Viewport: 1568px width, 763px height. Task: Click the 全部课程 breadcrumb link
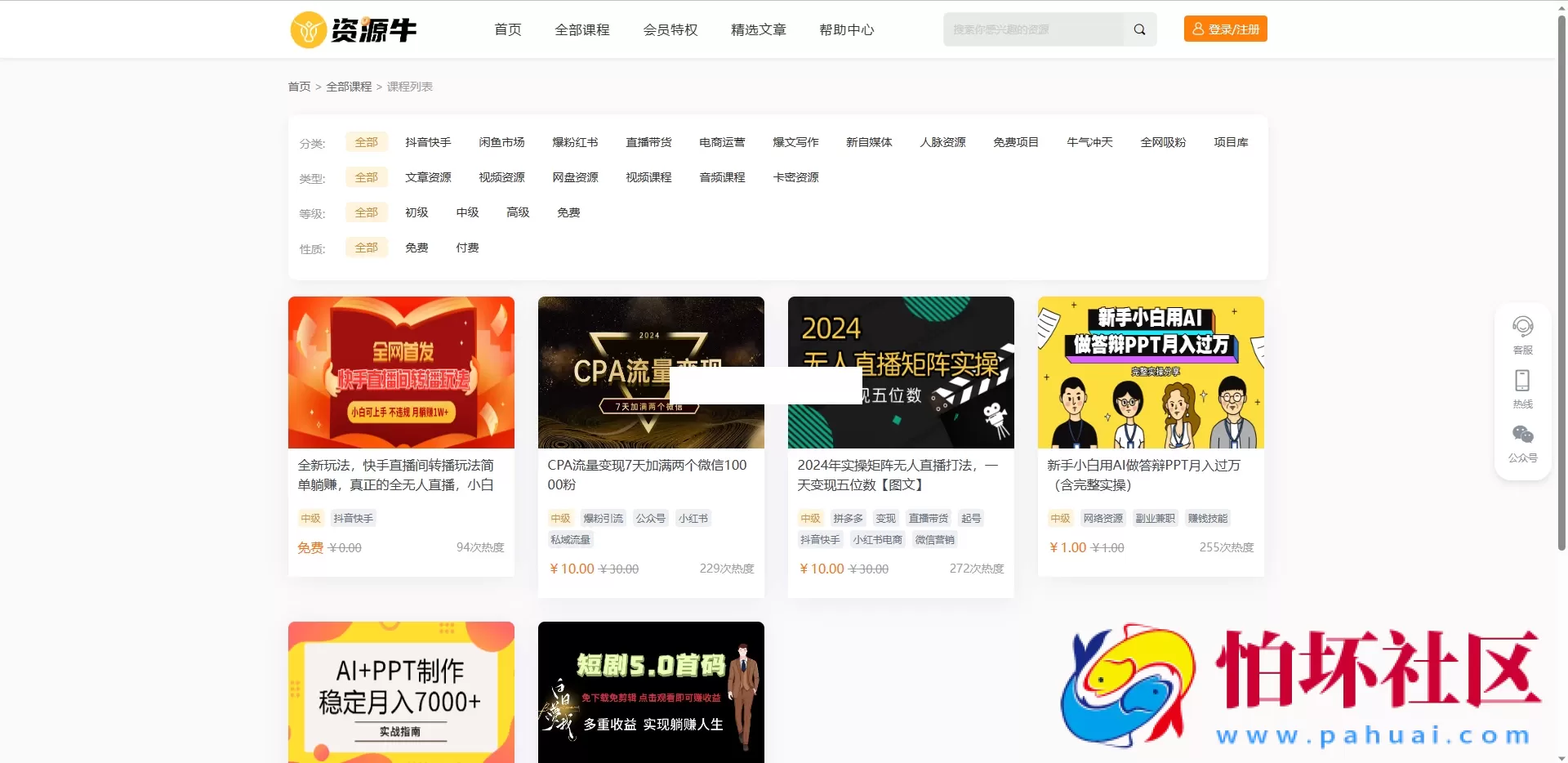349,86
